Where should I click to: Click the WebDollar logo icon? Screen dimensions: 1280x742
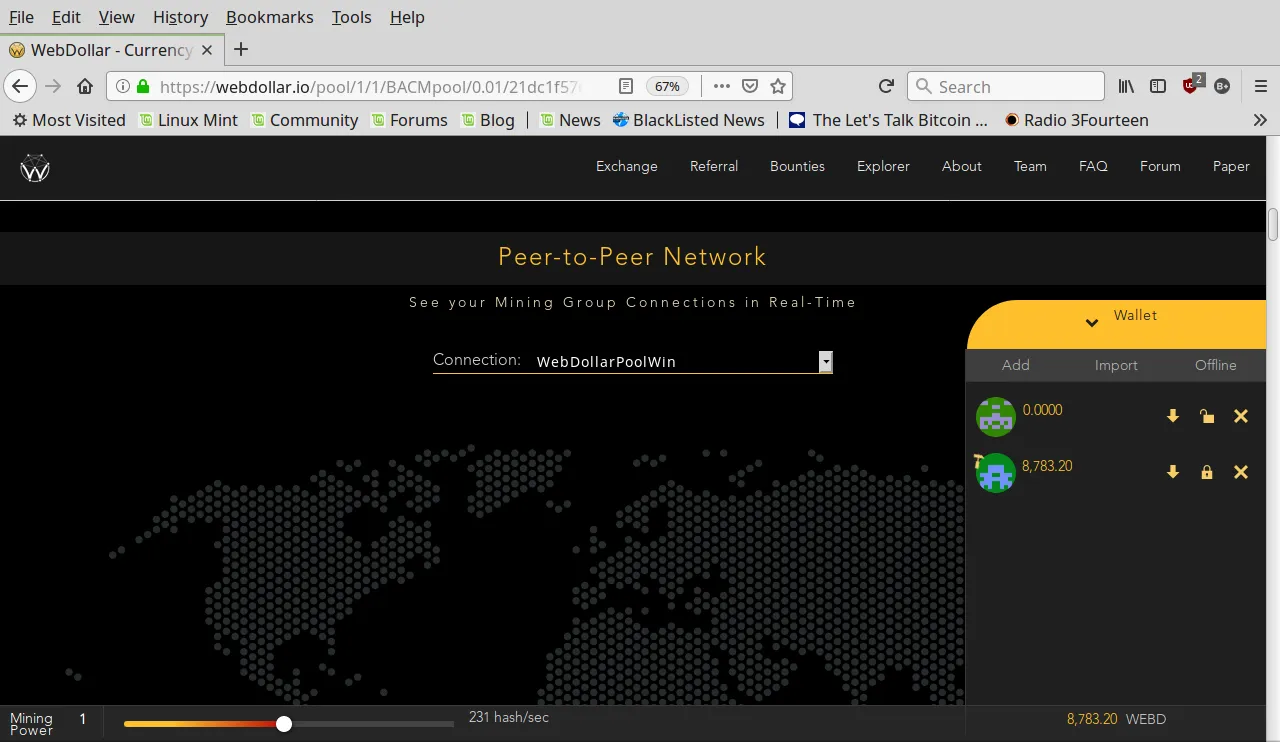pyautogui.click(x=35, y=168)
